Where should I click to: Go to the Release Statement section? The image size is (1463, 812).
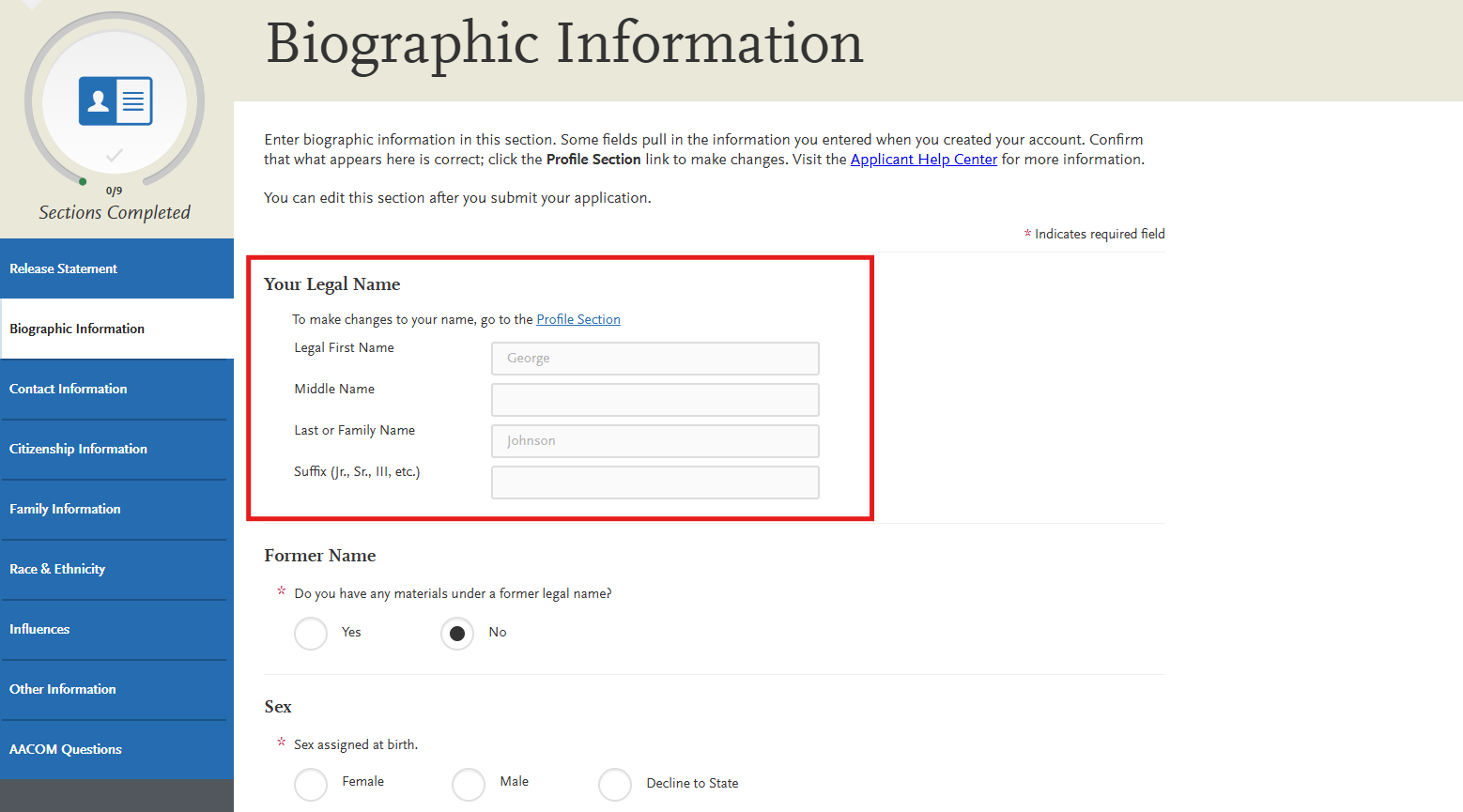click(x=63, y=268)
